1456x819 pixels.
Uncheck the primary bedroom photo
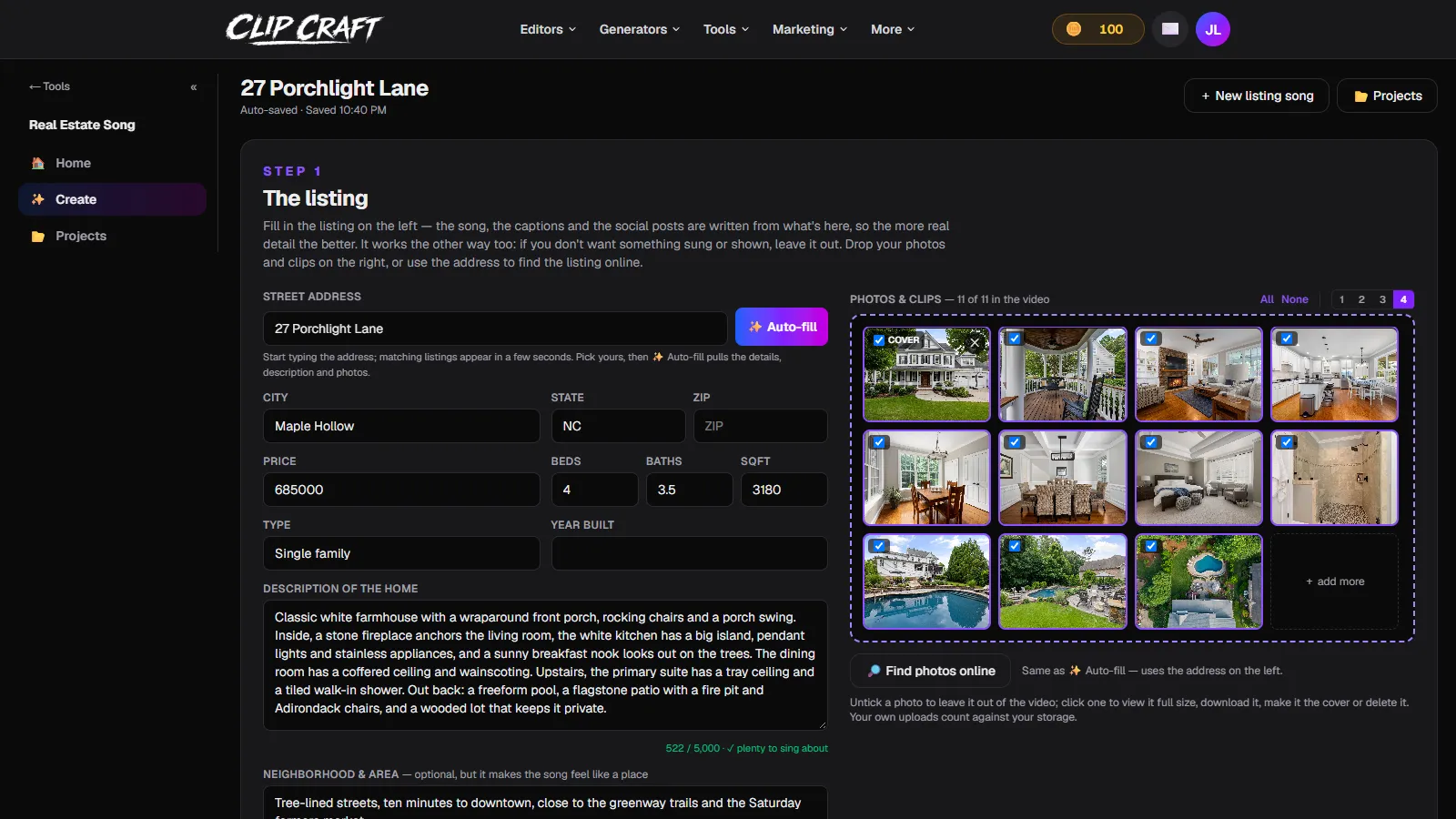pyautogui.click(x=1151, y=442)
